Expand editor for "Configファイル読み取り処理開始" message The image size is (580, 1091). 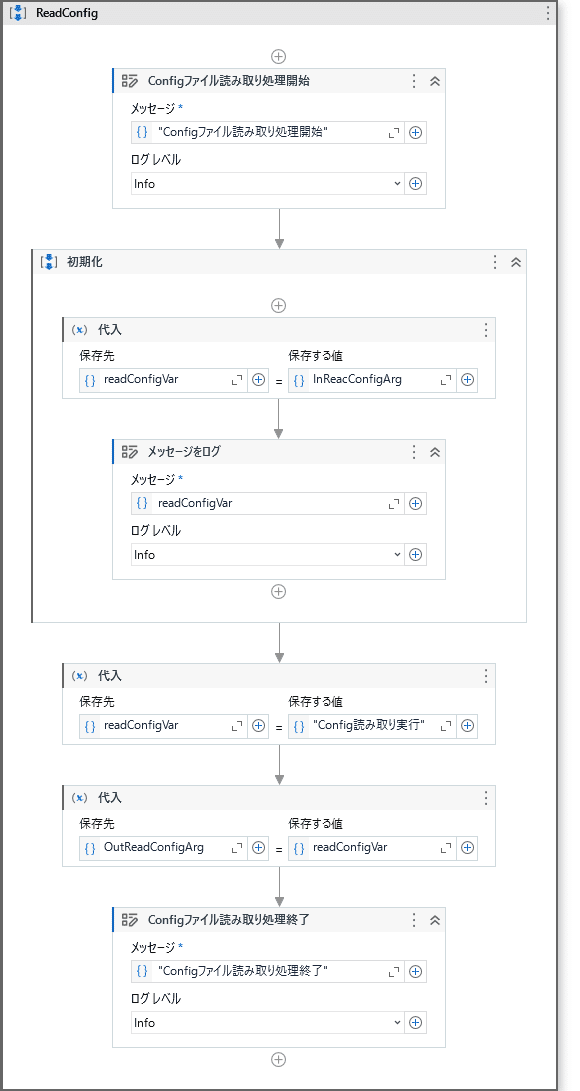(x=394, y=133)
